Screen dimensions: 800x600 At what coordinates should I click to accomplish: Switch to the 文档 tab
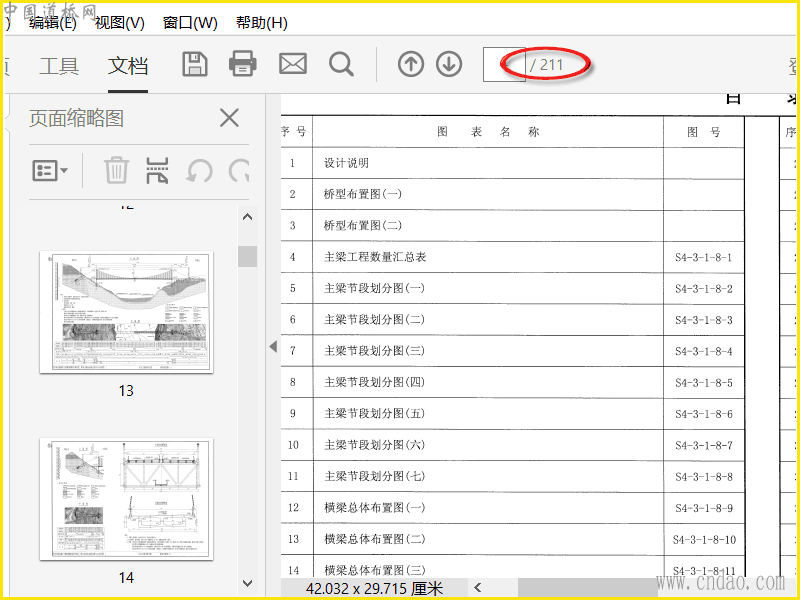pos(128,66)
